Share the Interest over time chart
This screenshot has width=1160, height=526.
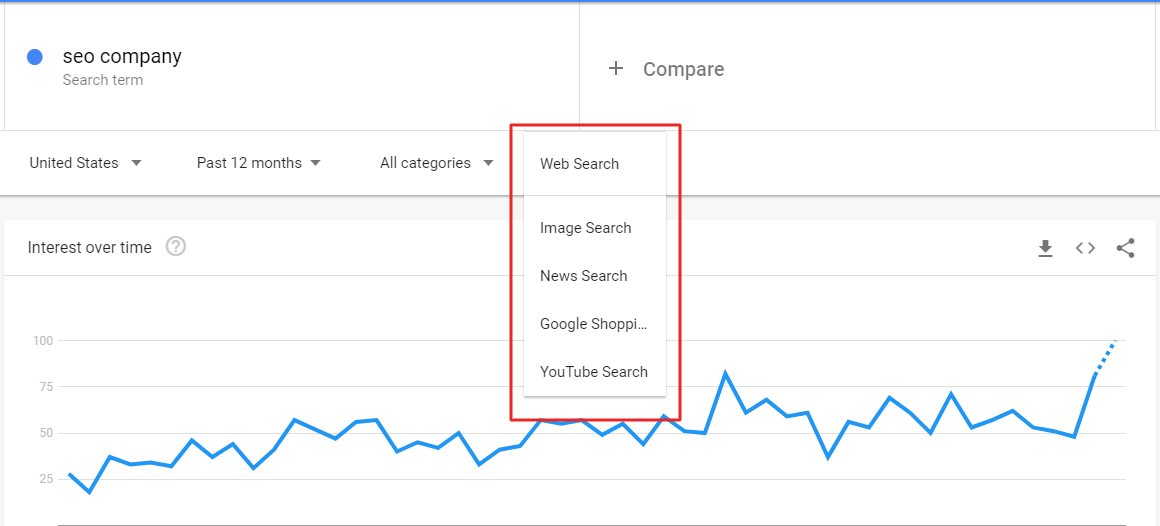(x=1125, y=248)
